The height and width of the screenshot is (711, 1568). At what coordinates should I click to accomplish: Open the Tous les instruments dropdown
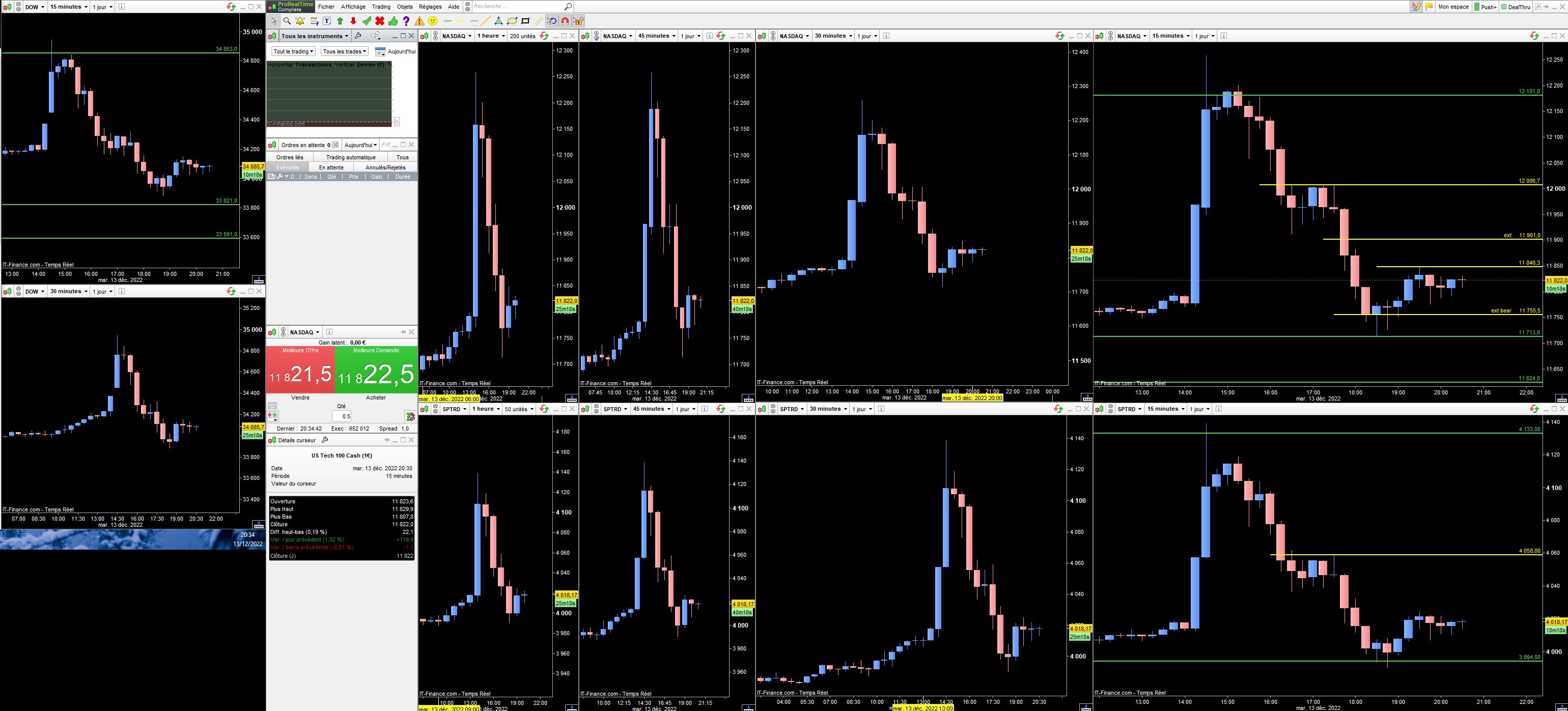click(315, 36)
